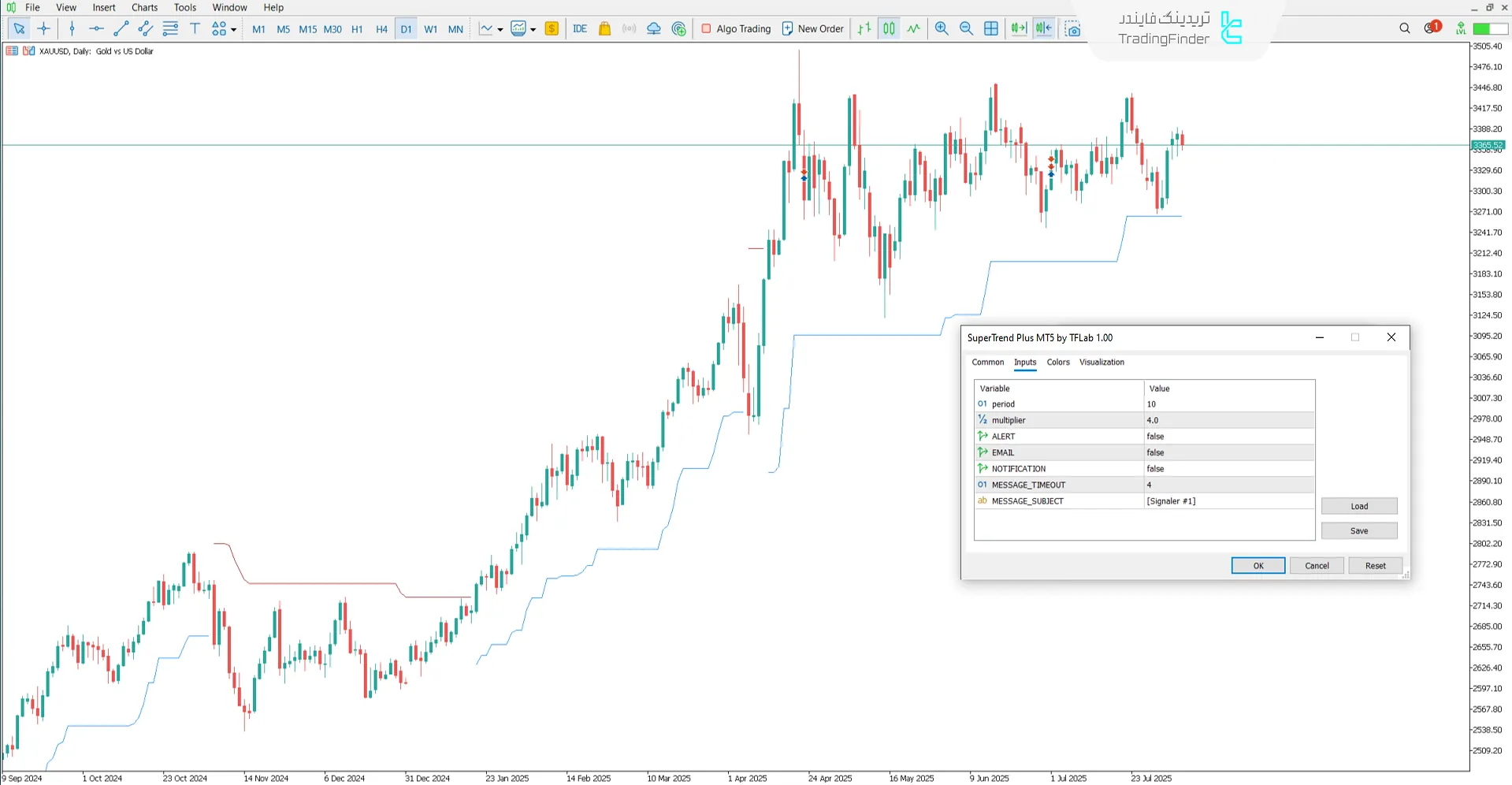Expand the chart templates dropdown arrow
Image resolution: width=1512 pixels, height=785 pixels.
pyautogui.click(x=533, y=30)
